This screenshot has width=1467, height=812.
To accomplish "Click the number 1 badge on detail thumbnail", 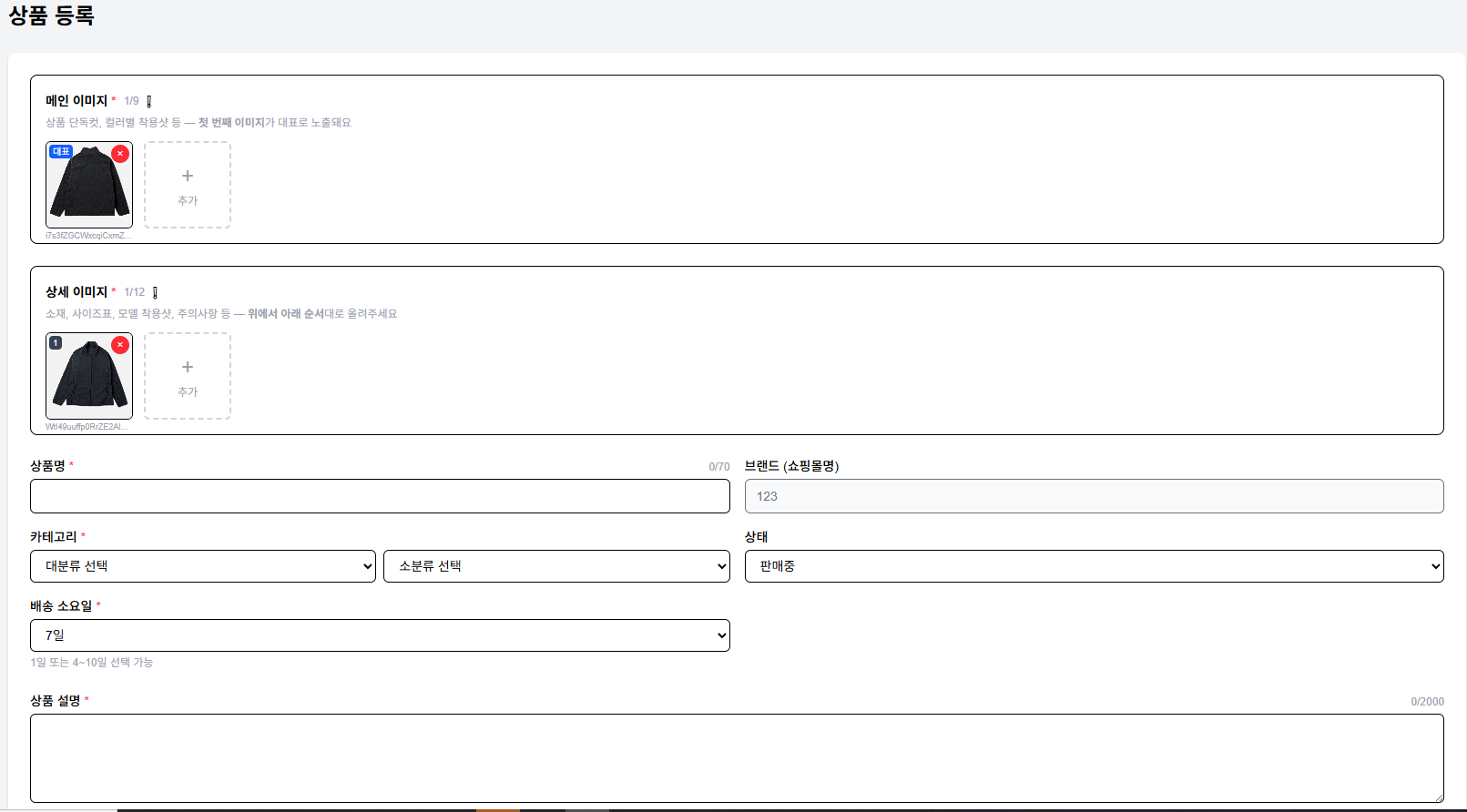I will [x=56, y=343].
